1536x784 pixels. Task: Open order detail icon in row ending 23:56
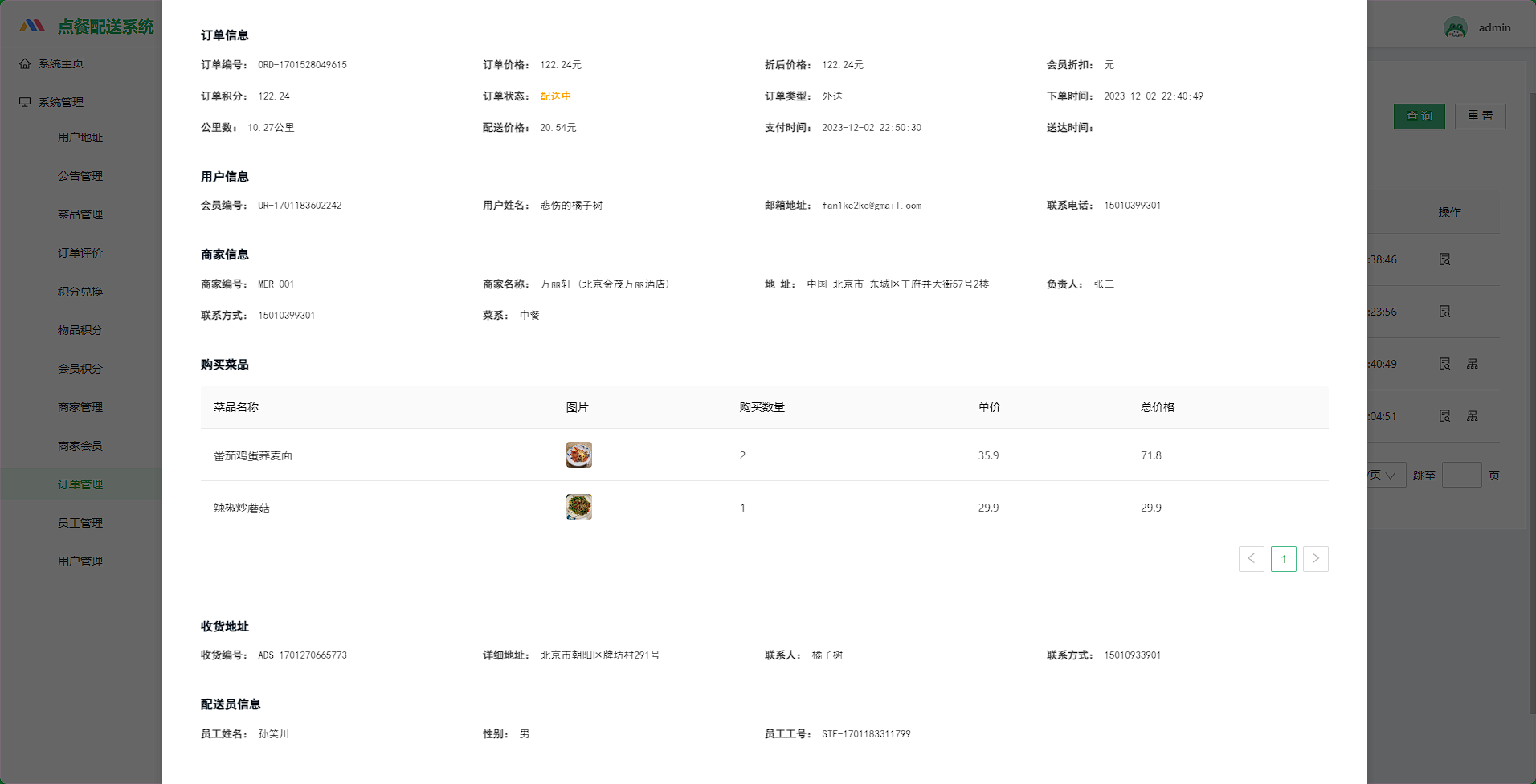pos(1444,312)
